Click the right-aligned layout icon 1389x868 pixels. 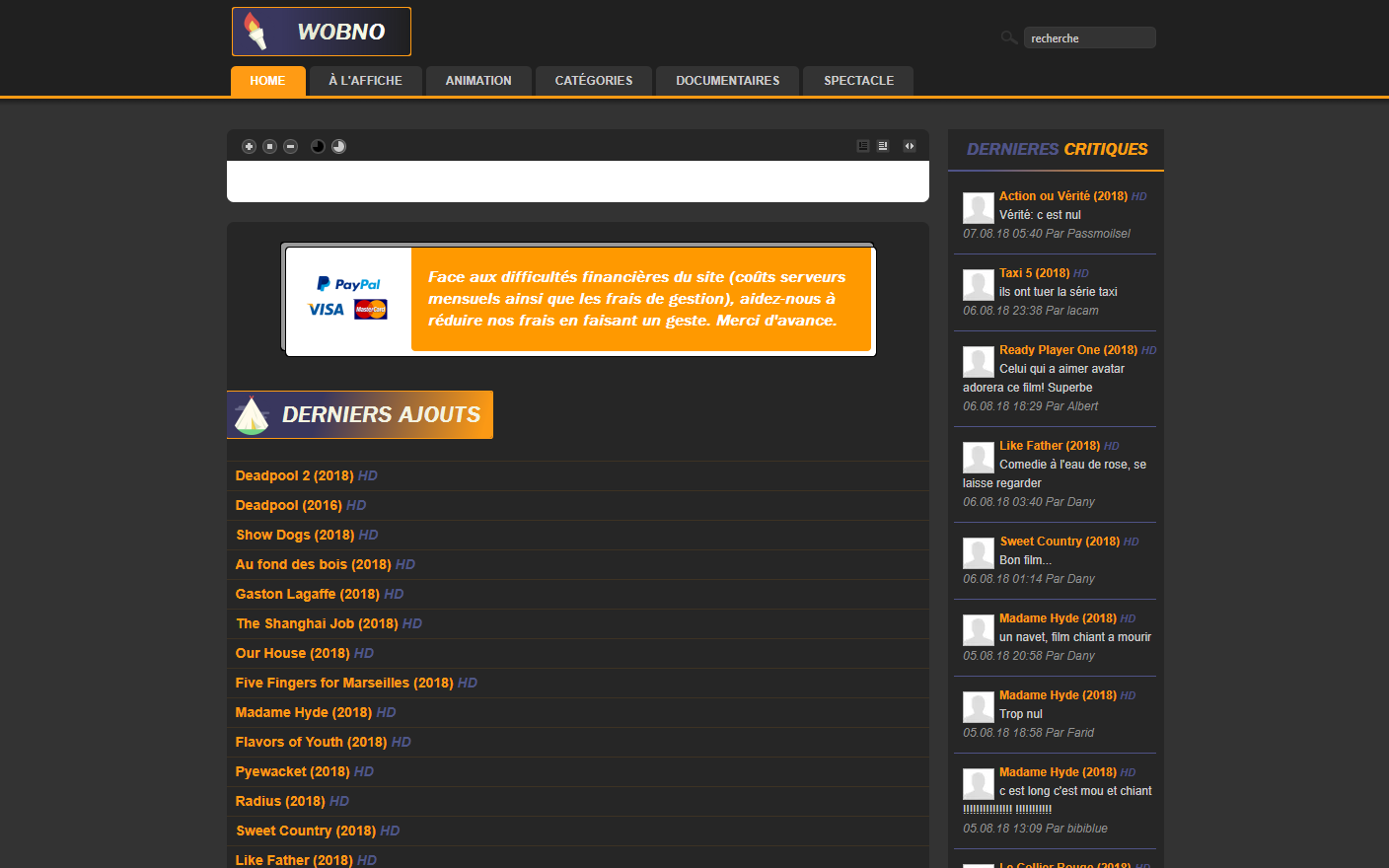pyautogui.click(x=883, y=146)
